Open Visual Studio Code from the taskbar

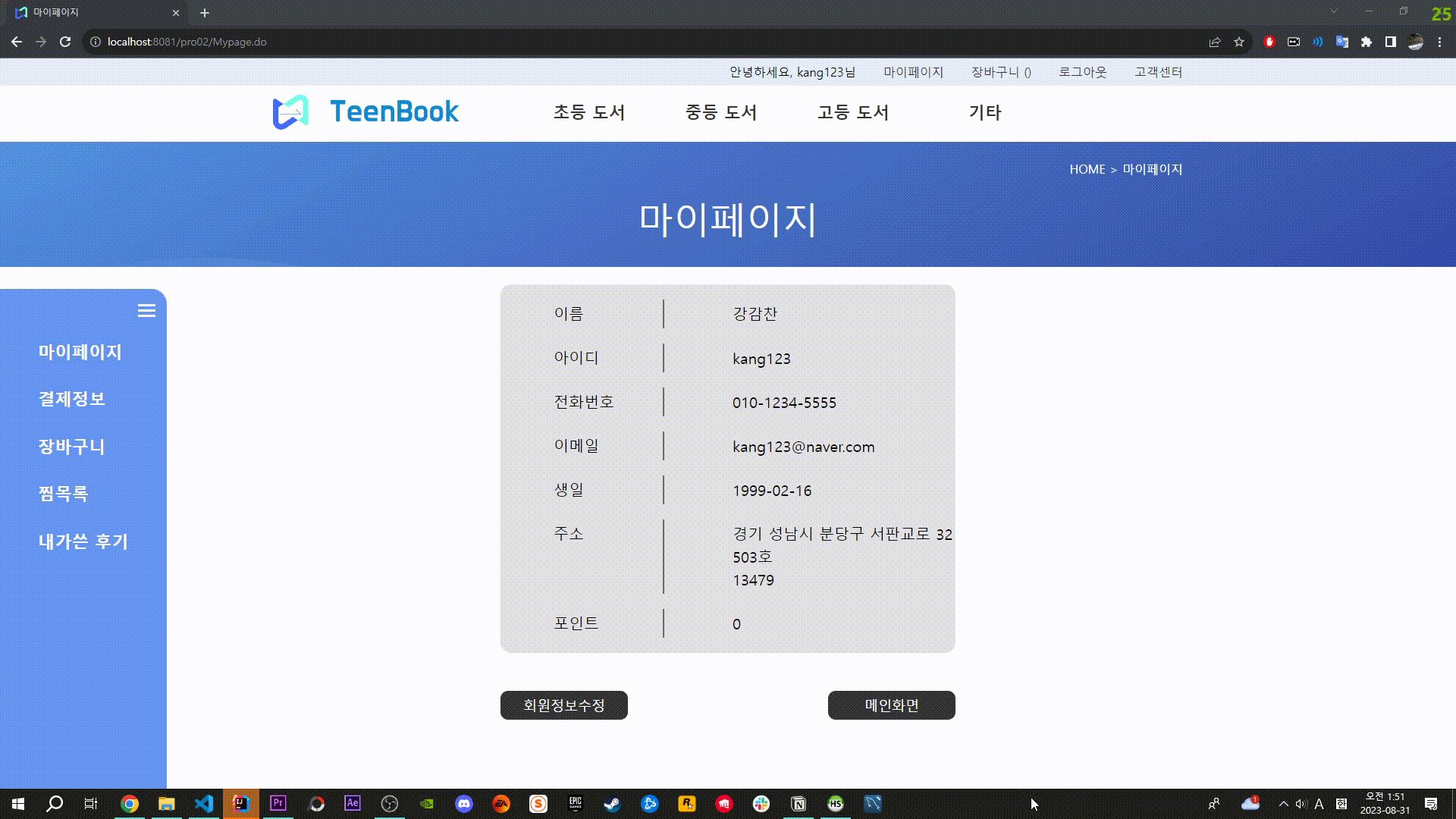(x=204, y=804)
